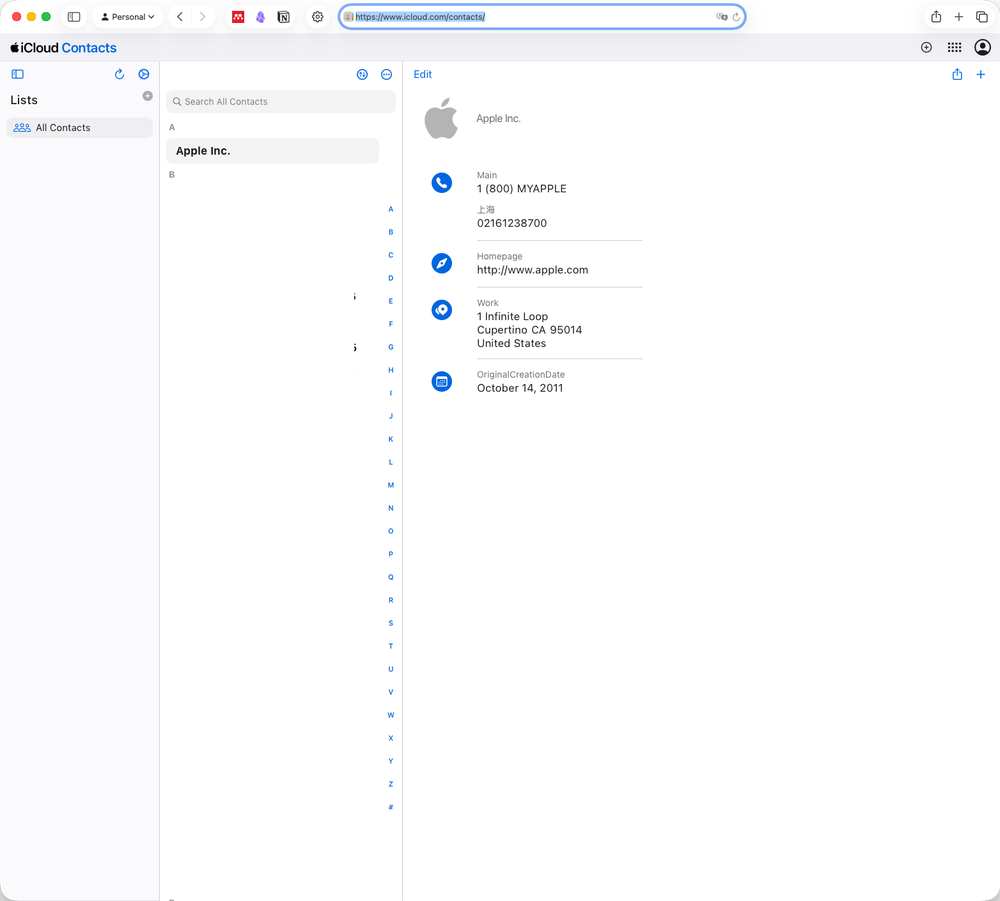This screenshot has height=901, width=1000.
Task: Jump to letter A in the index
Action: point(391,209)
